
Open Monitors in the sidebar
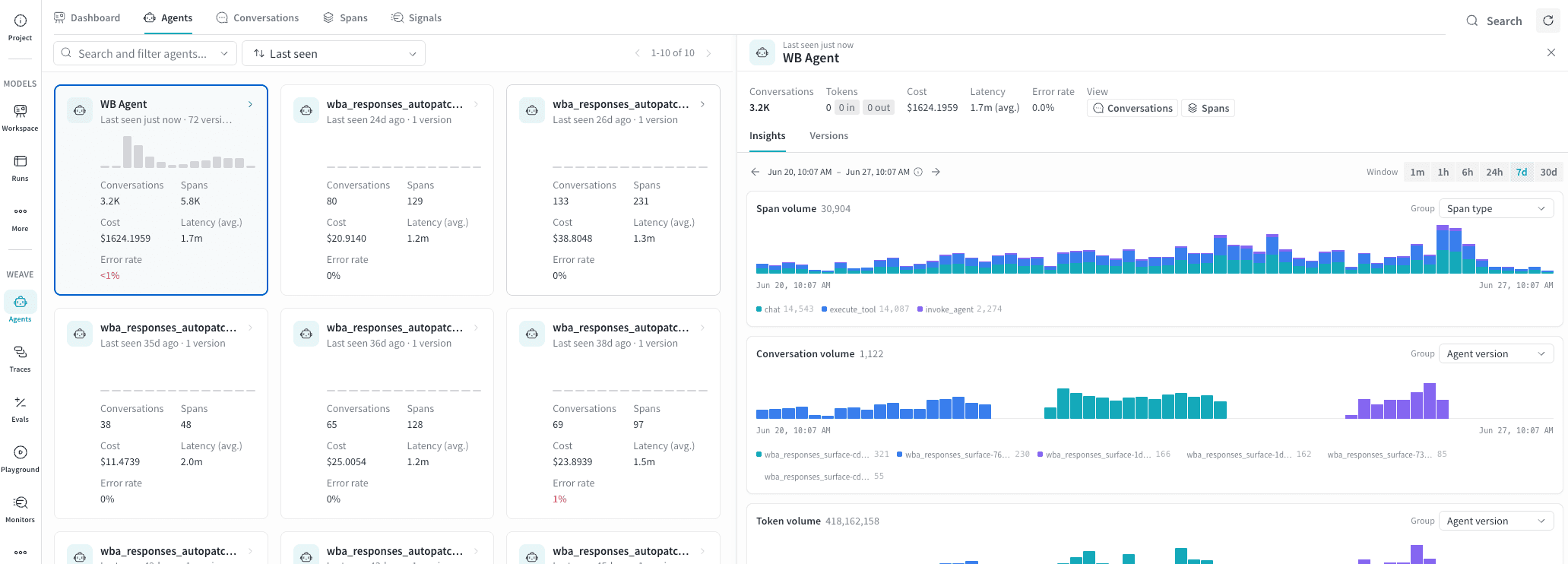tap(21, 509)
